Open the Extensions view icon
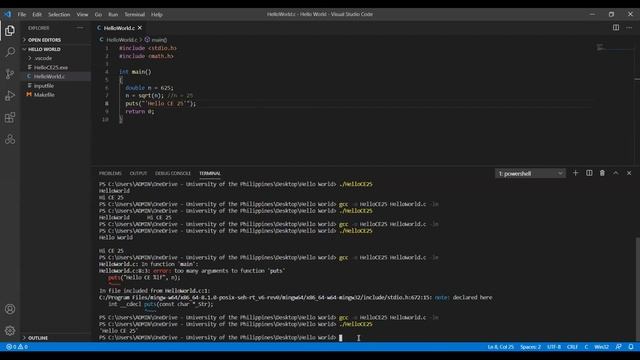Screen dimensions: 640x360 pos(10,118)
